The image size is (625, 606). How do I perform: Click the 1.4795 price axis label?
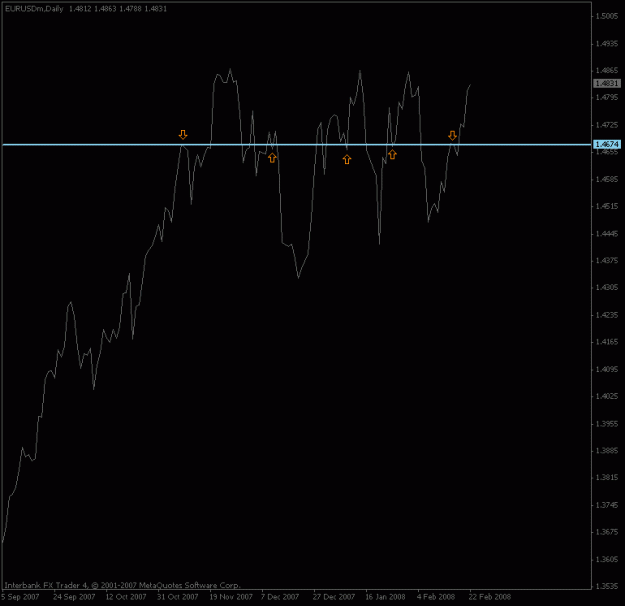tap(607, 98)
